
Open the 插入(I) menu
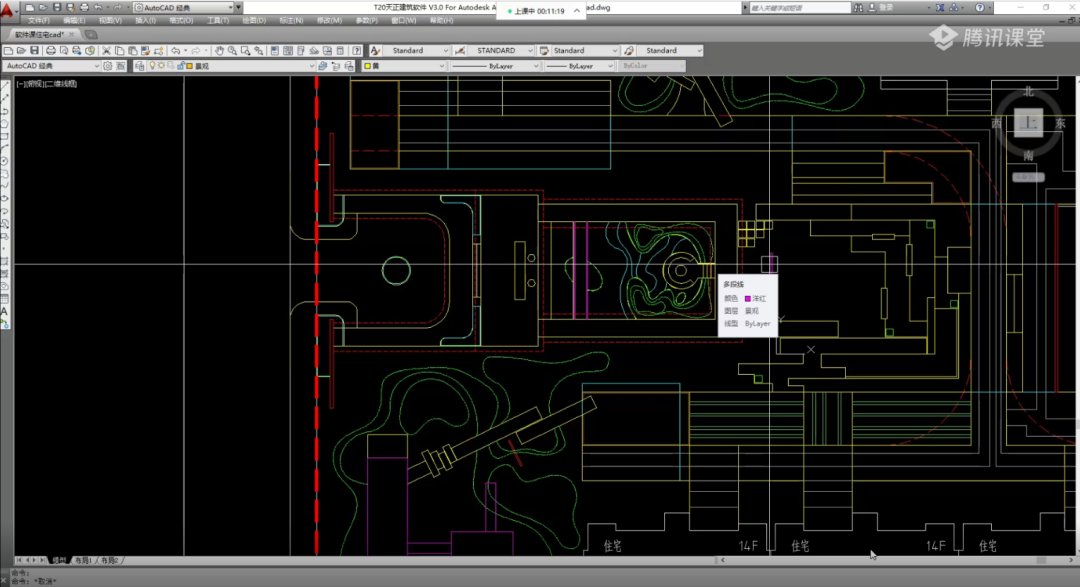click(145, 21)
